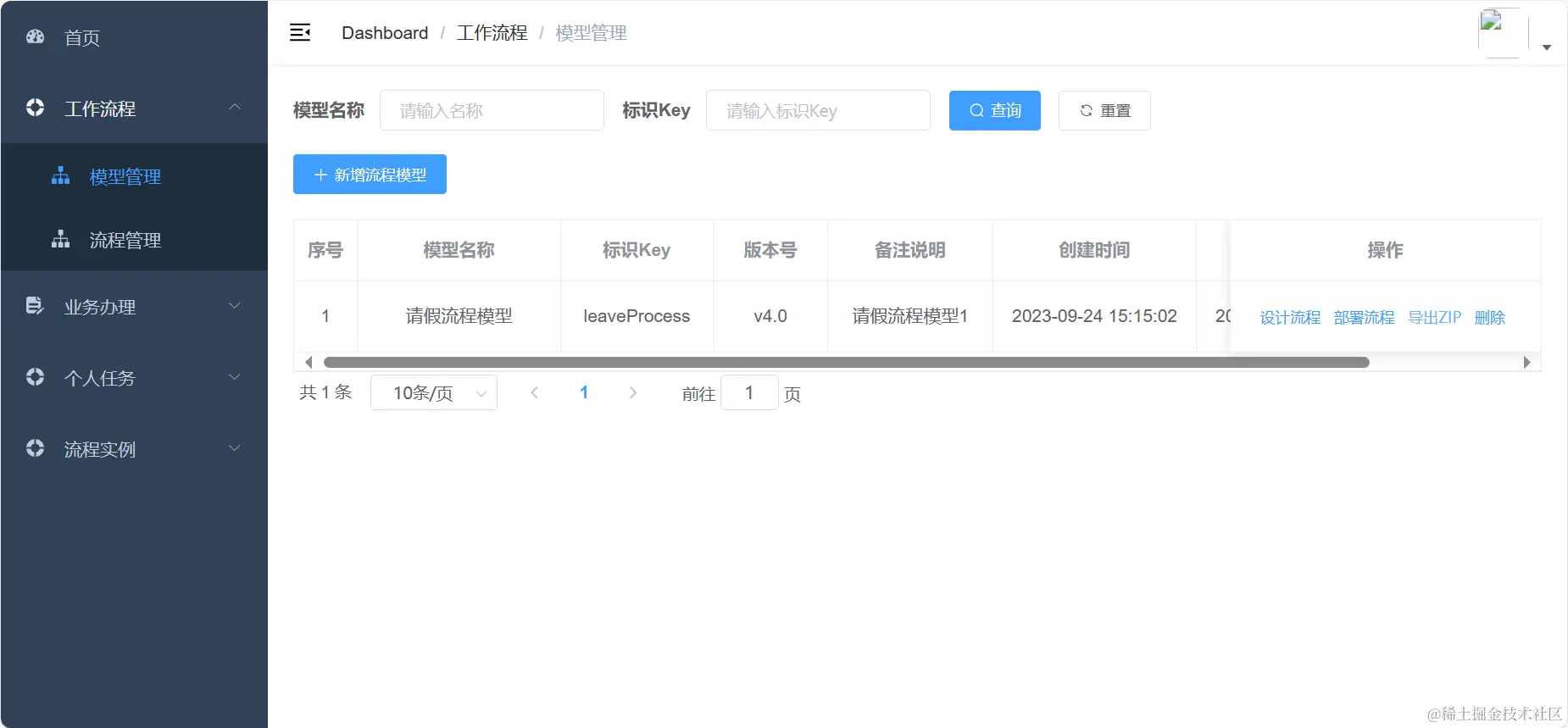1568x728 pixels.
Task: Open the 10条/页 page size dropdown
Action: [434, 392]
